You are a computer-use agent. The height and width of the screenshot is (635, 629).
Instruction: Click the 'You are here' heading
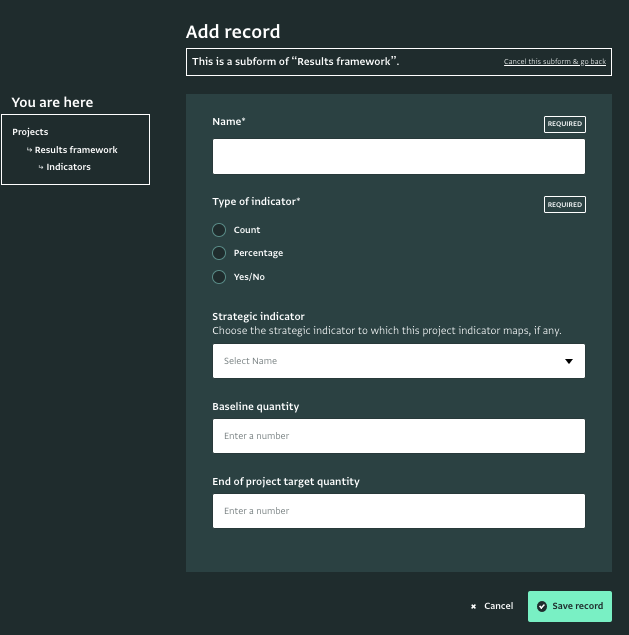pos(52,102)
